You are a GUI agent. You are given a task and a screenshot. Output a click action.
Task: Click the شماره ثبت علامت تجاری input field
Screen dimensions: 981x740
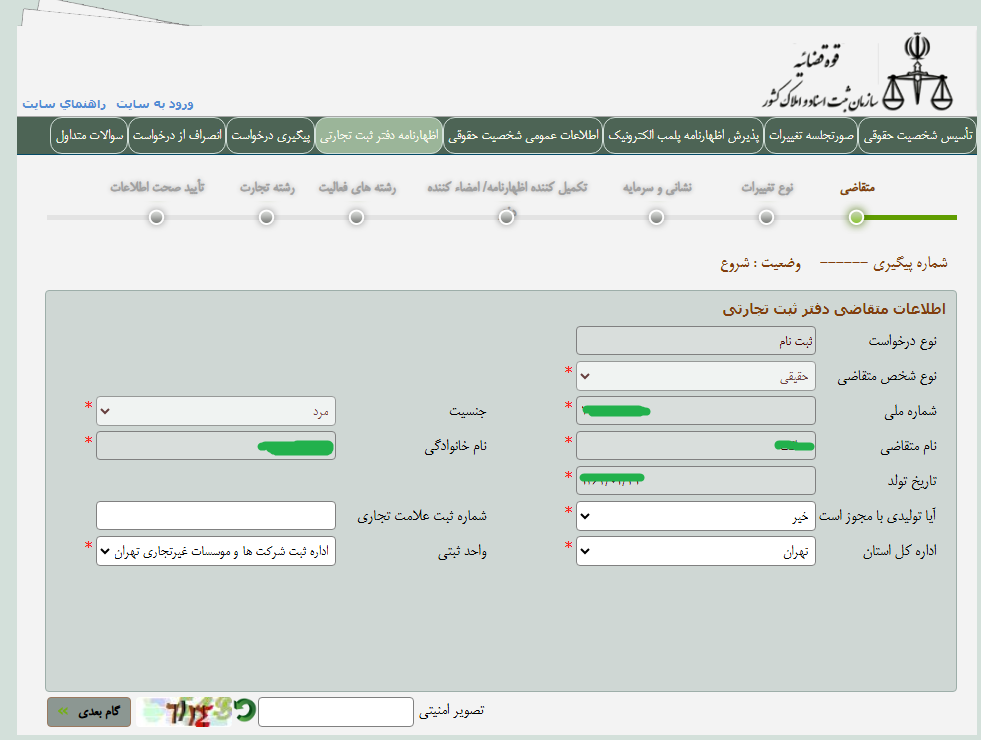click(215, 516)
